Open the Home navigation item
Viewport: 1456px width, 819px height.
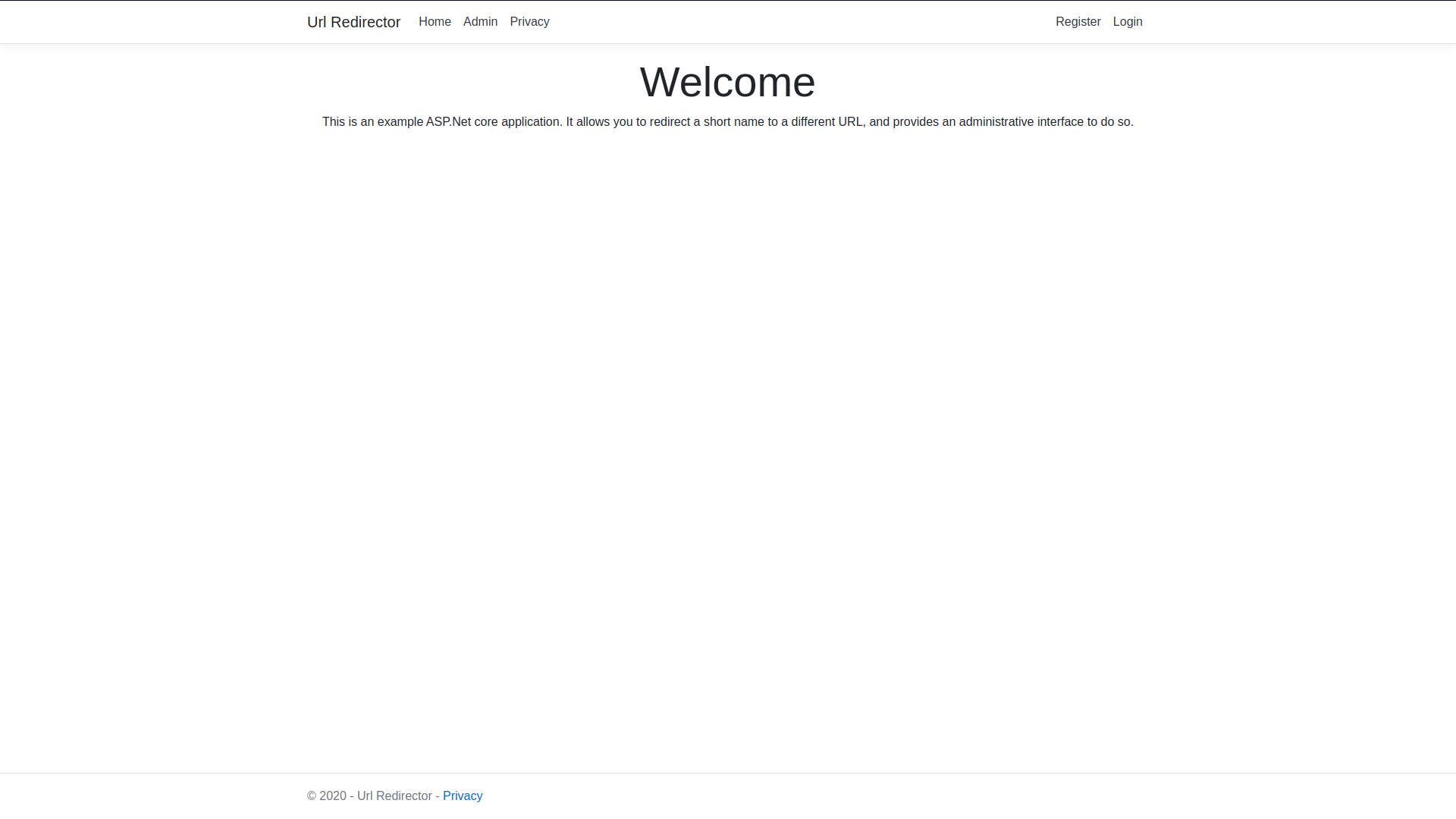pyautogui.click(x=435, y=22)
